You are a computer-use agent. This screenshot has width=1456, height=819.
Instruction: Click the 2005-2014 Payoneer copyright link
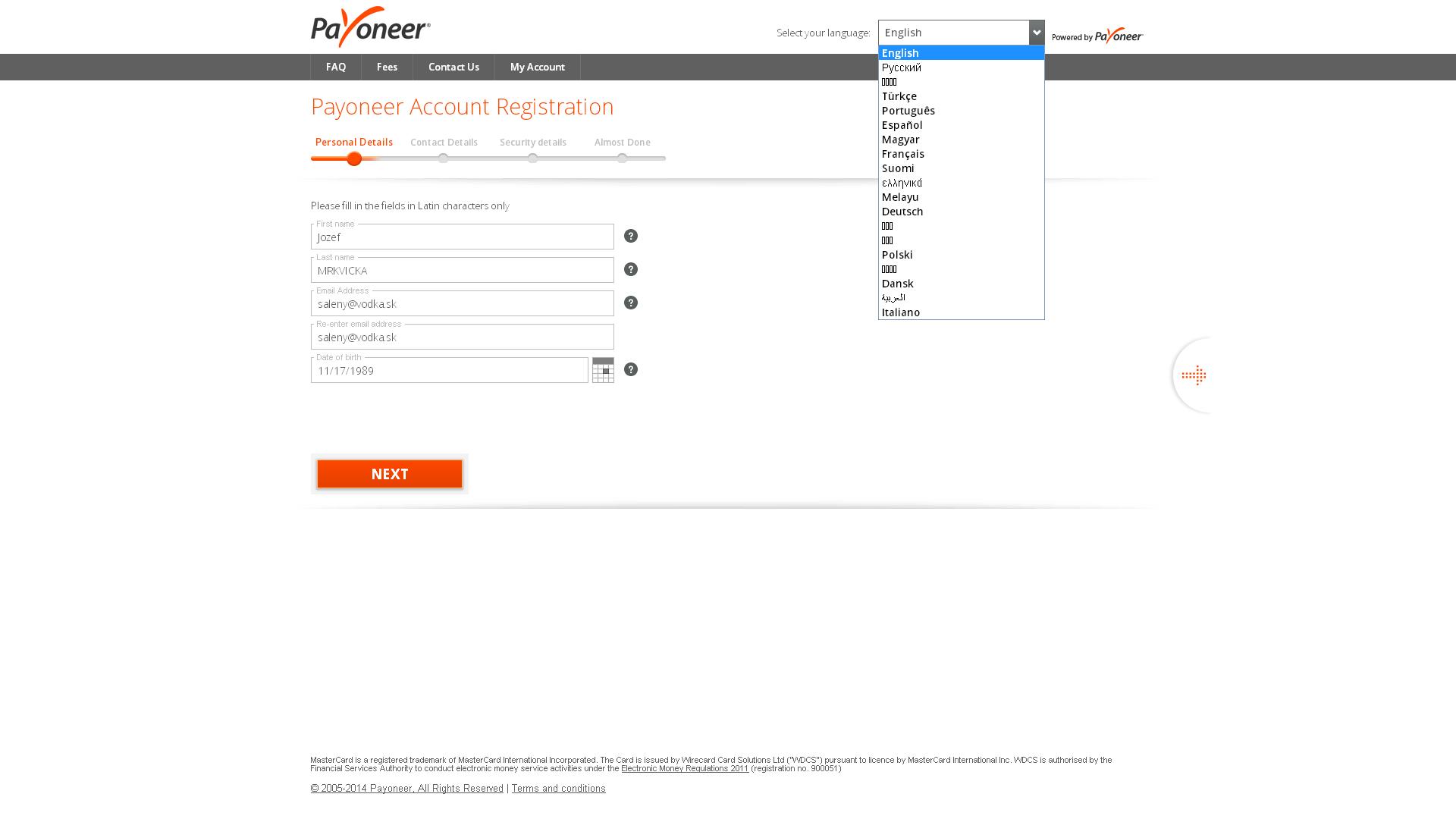[x=406, y=789]
